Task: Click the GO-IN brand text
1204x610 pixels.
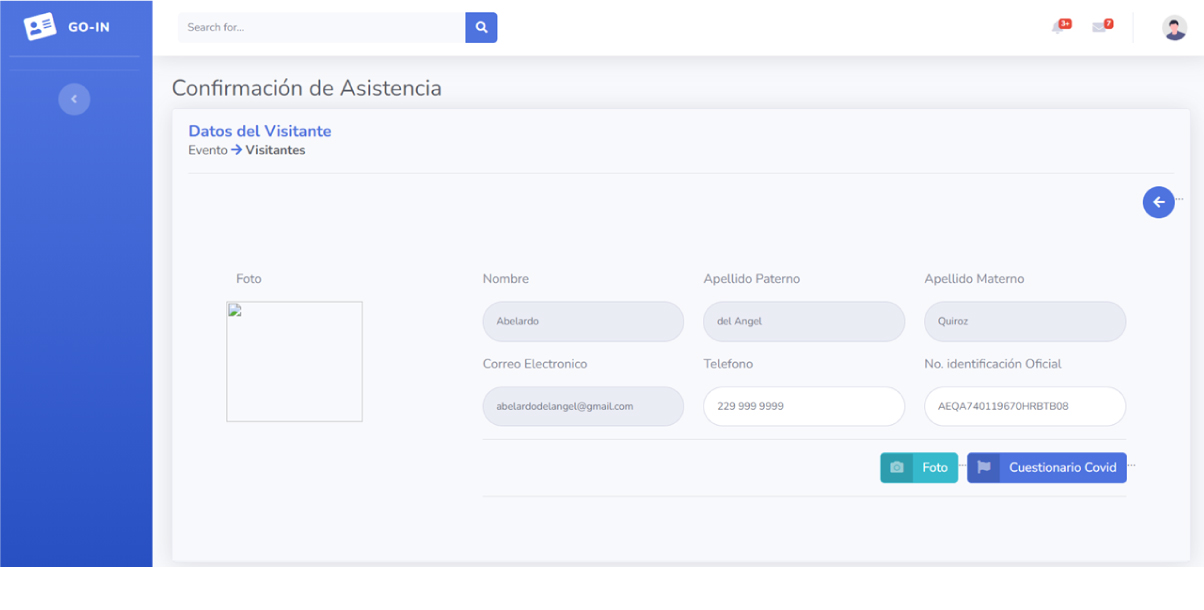Action: coord(89,27)
